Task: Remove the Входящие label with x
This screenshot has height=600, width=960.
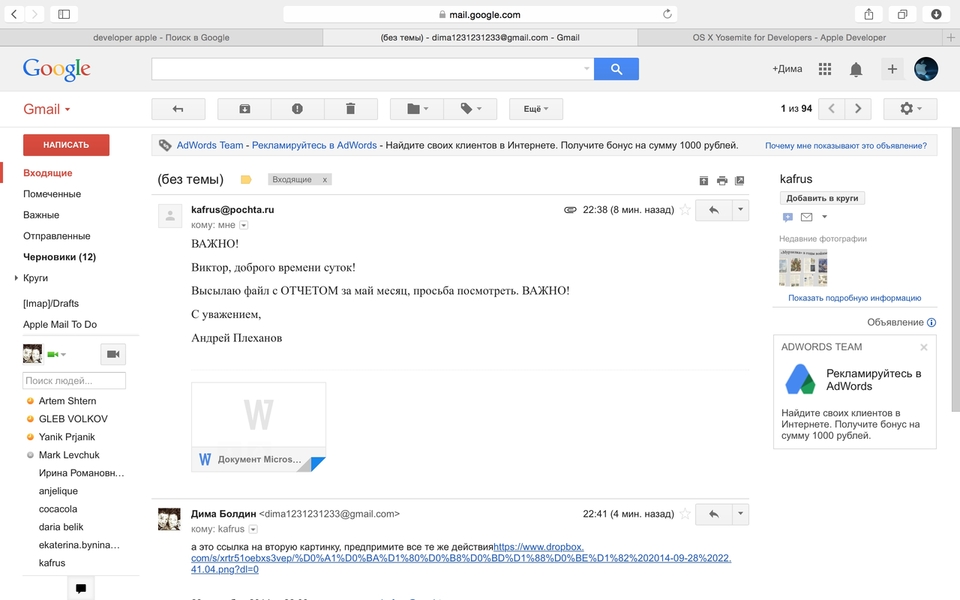Action: 324,179
